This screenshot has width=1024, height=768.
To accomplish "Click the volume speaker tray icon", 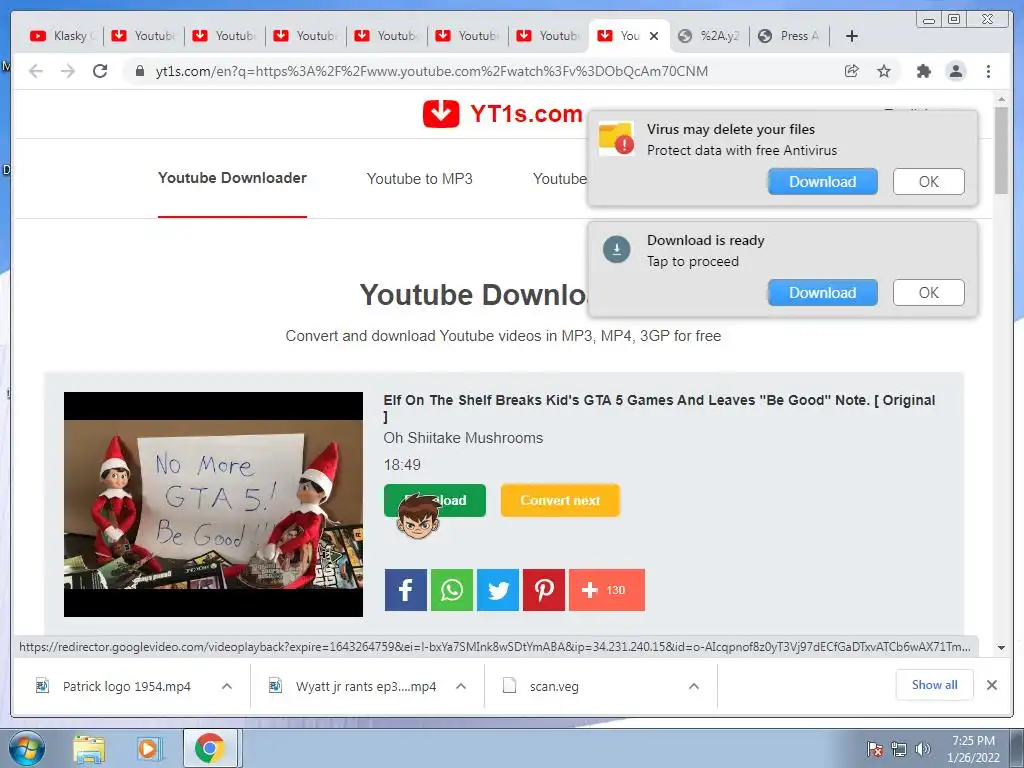I will 923,748.
